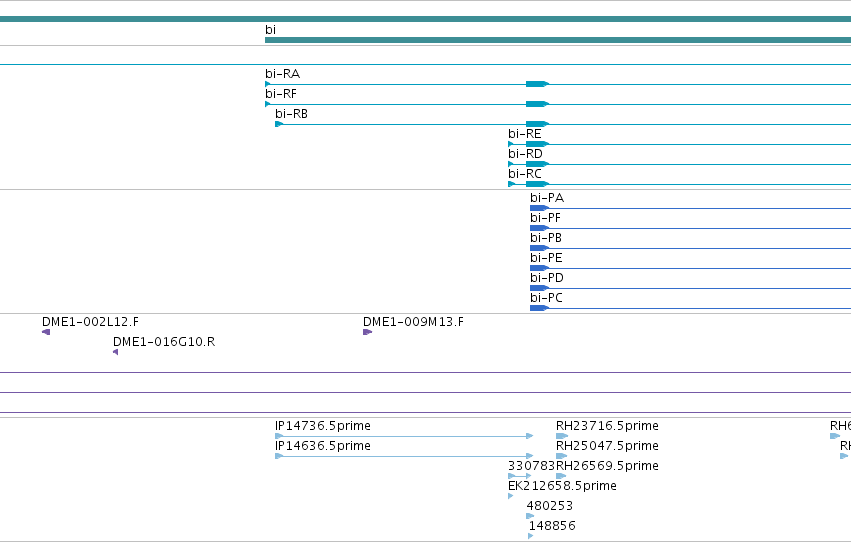Viewport: 851px width, 542px height.
Task: Select the IP14736.5prime EST label
Action: [323, 426]
